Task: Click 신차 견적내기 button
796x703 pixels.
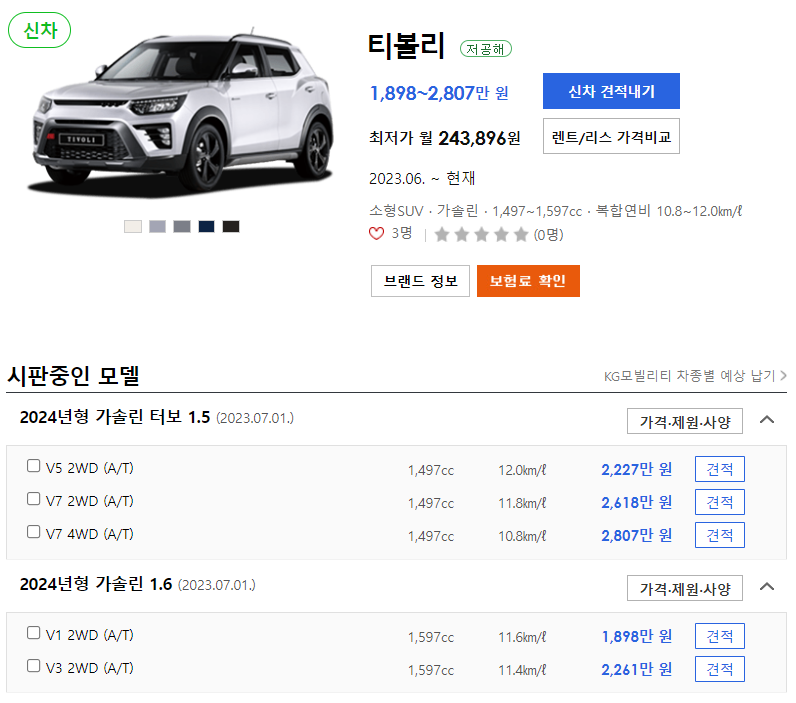Action: pos(611,91)
